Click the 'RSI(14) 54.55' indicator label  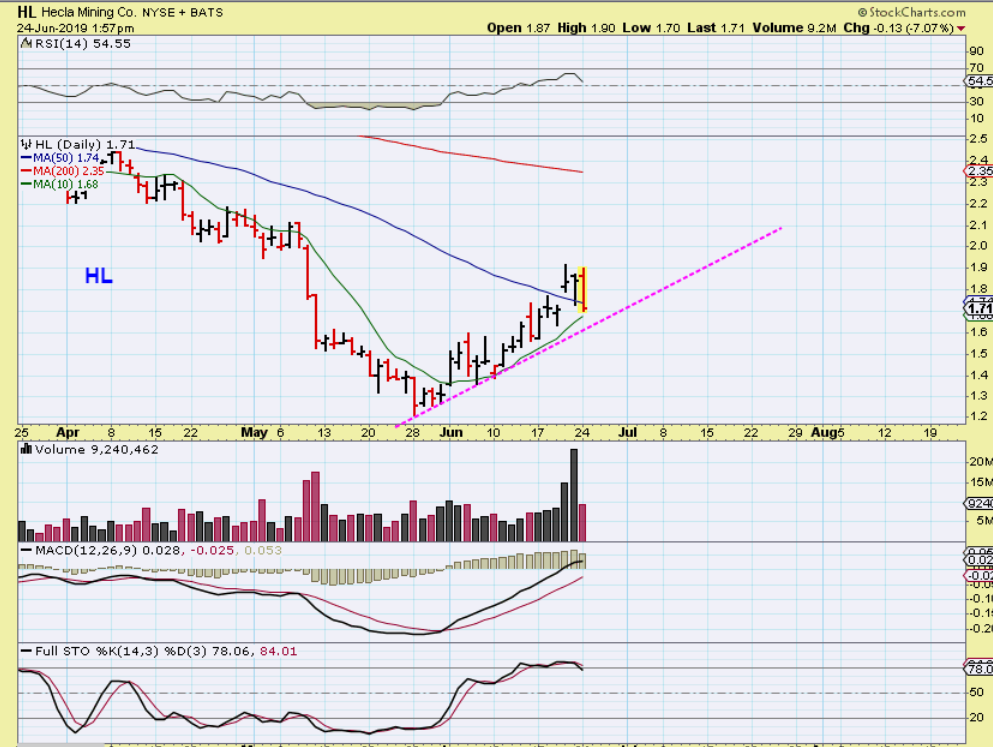click(x=82, y=44)
